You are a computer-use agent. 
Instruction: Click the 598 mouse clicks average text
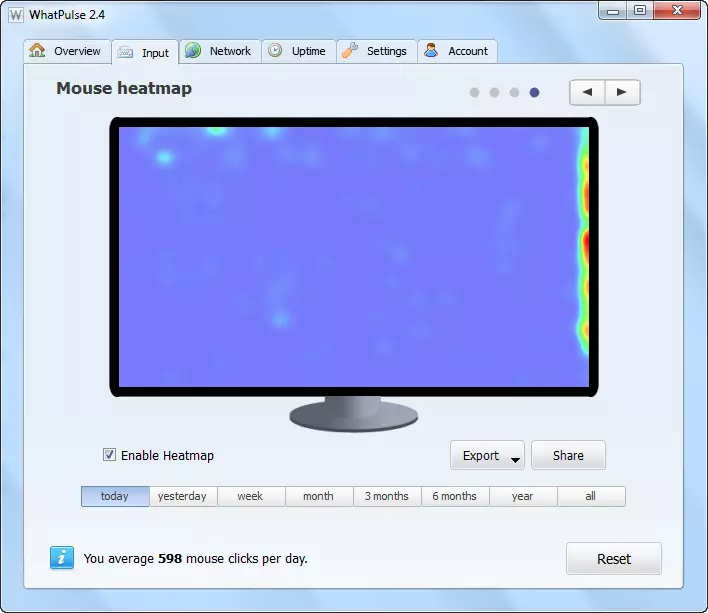[196, 558]
